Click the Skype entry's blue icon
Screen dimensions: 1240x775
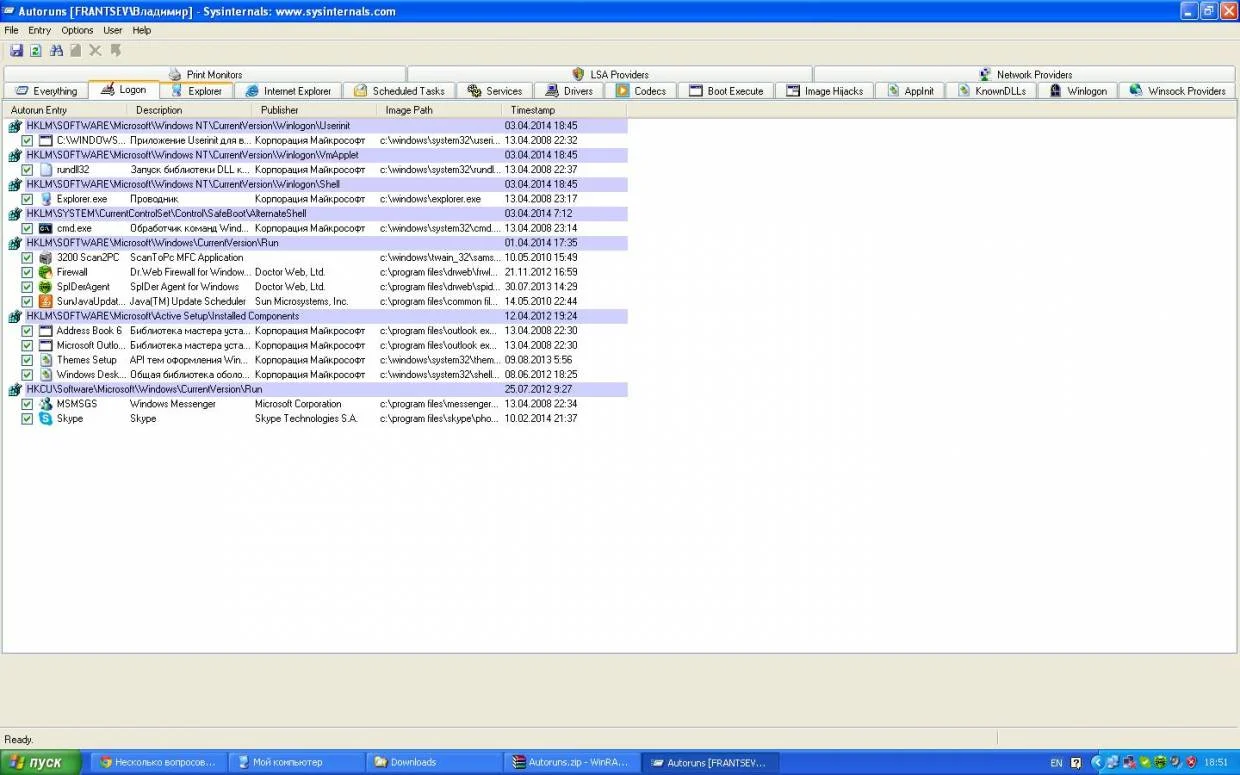point(46,418)
